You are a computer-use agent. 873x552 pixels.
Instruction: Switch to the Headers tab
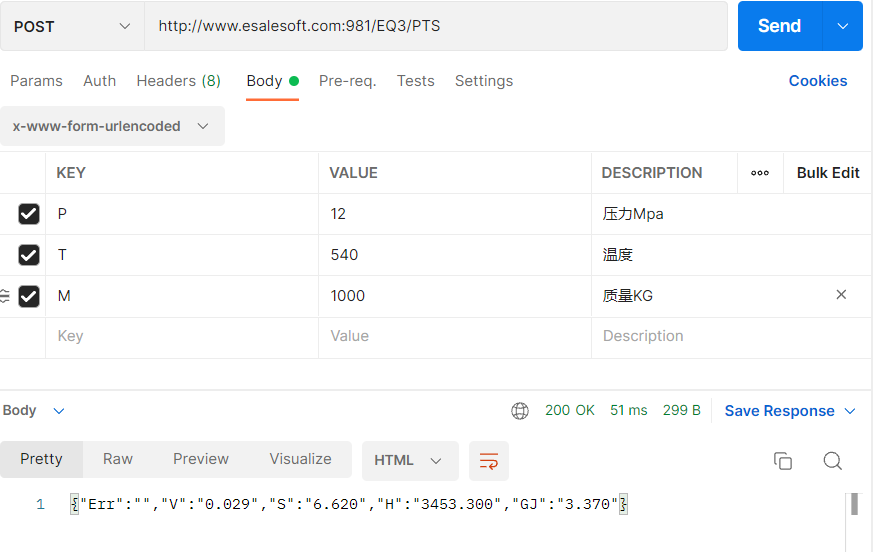178,81
